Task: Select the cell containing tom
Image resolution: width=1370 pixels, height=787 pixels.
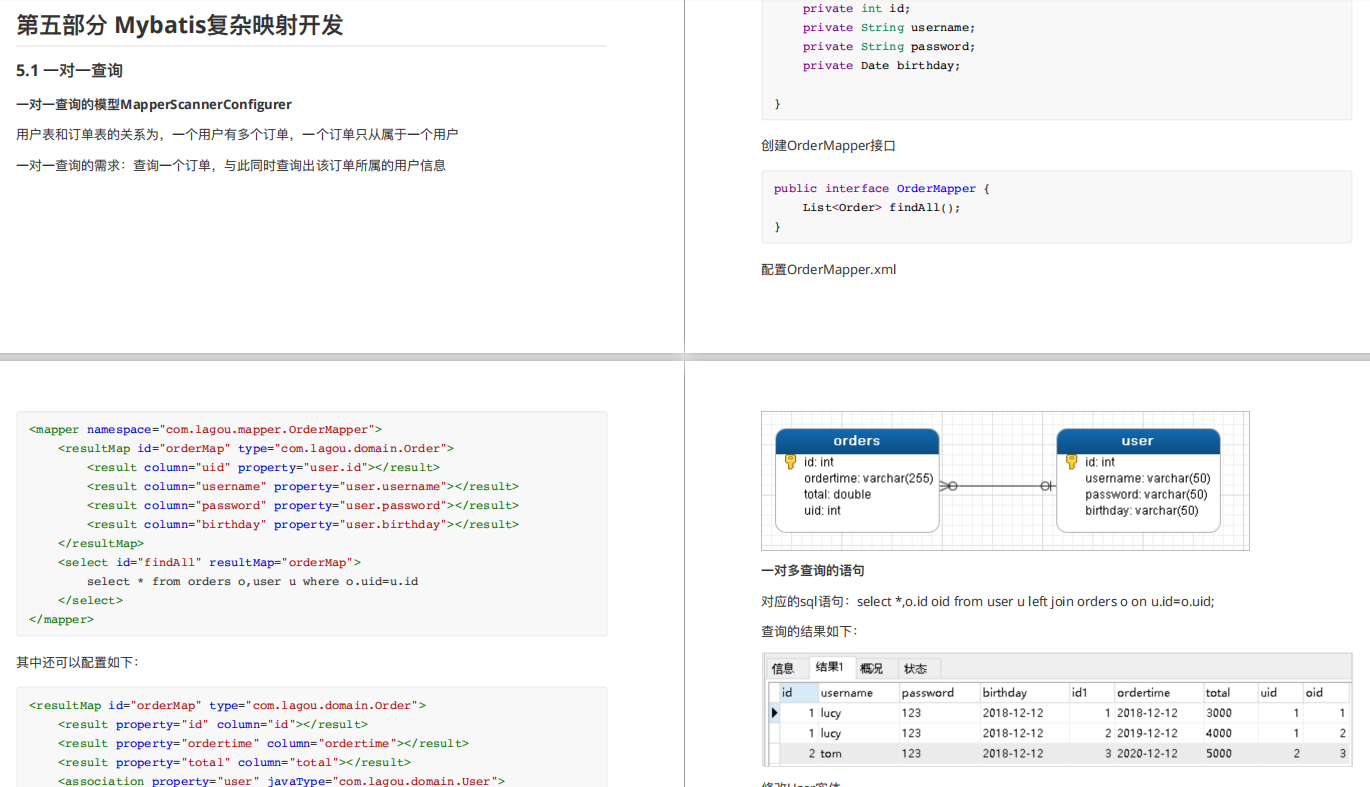Action: pyautogui.click(x=858, y=753)
